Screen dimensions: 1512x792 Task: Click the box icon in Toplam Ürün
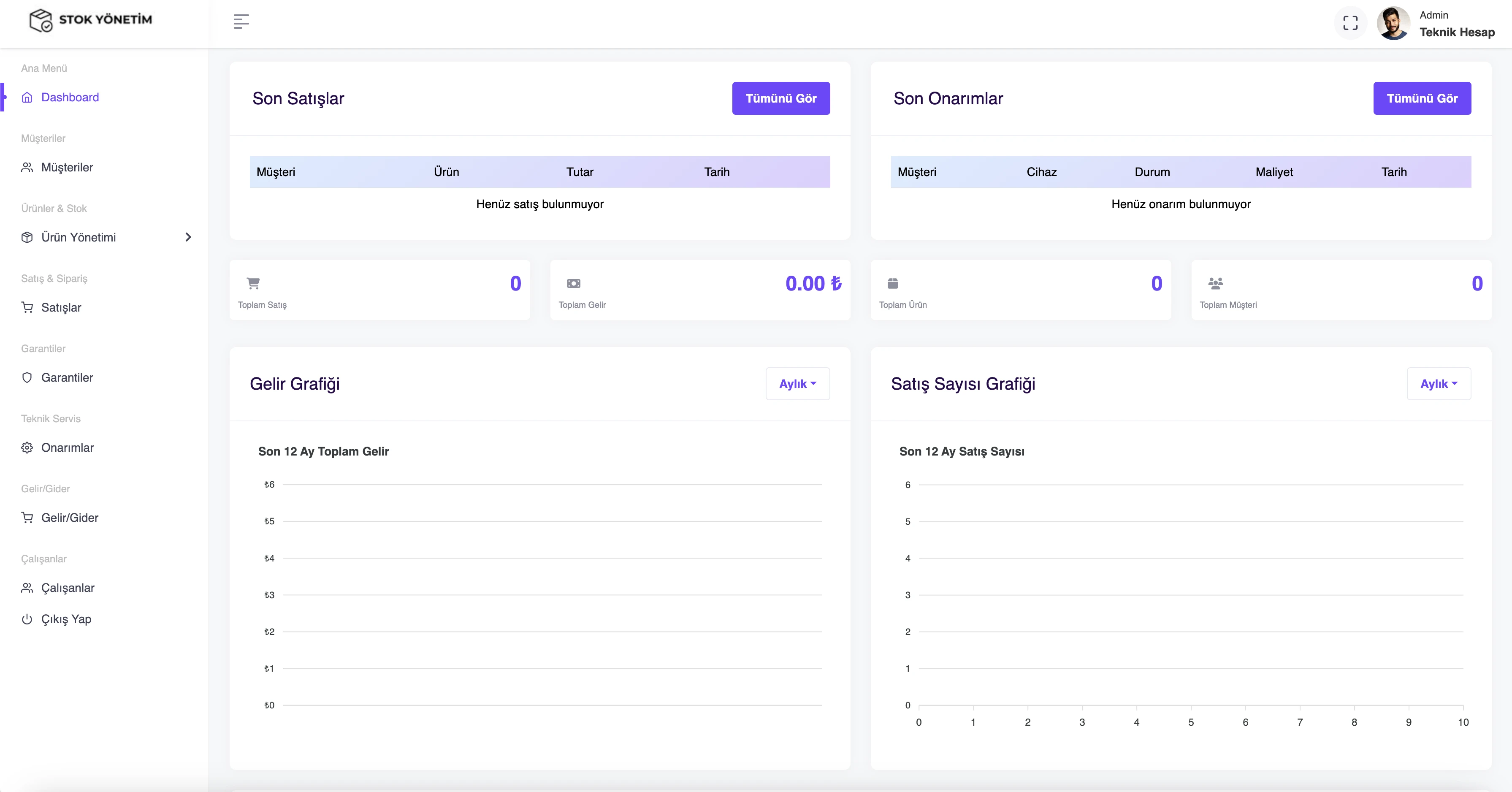(x=893, y=284)
